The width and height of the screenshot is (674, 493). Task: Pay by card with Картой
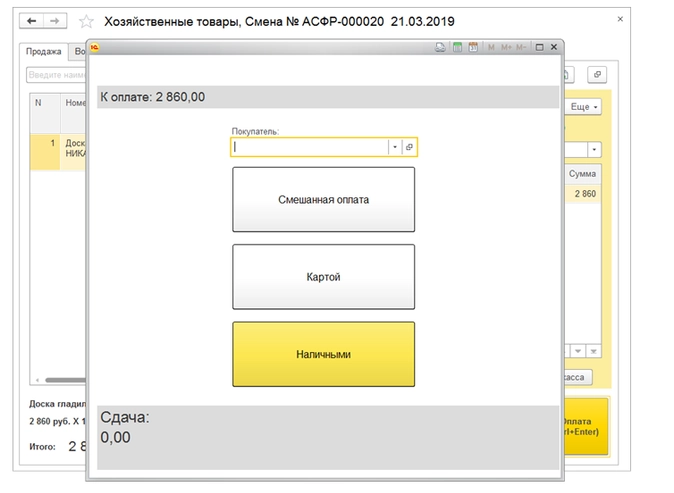(x=324, y=277)
